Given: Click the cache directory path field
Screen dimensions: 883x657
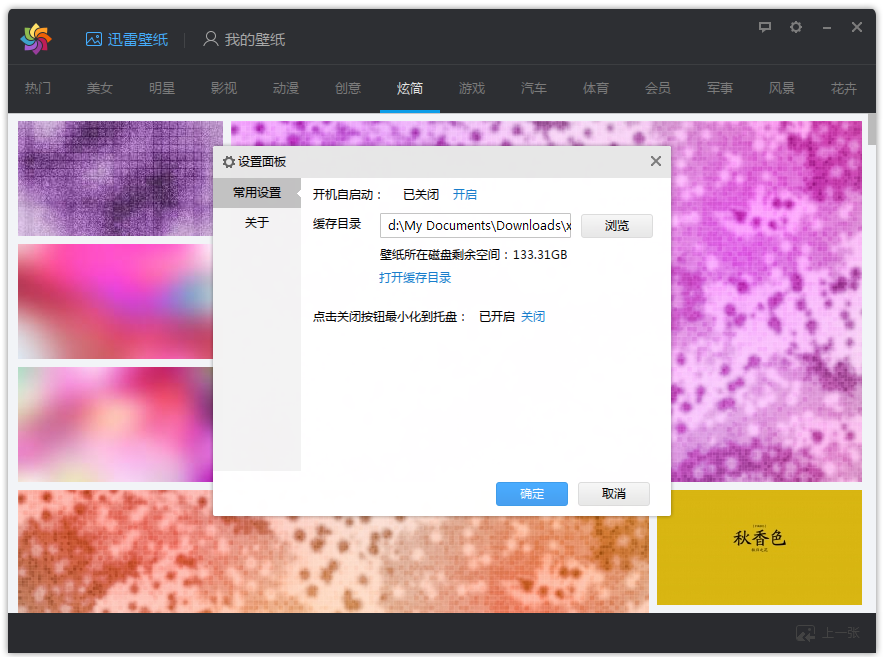Looking at the screenshot, I should (x=475, y=225).
